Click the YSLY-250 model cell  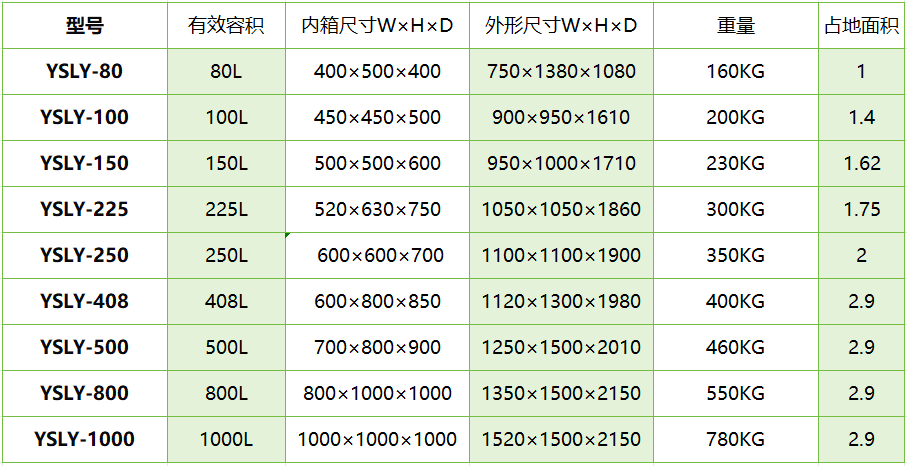coord(85,256)
